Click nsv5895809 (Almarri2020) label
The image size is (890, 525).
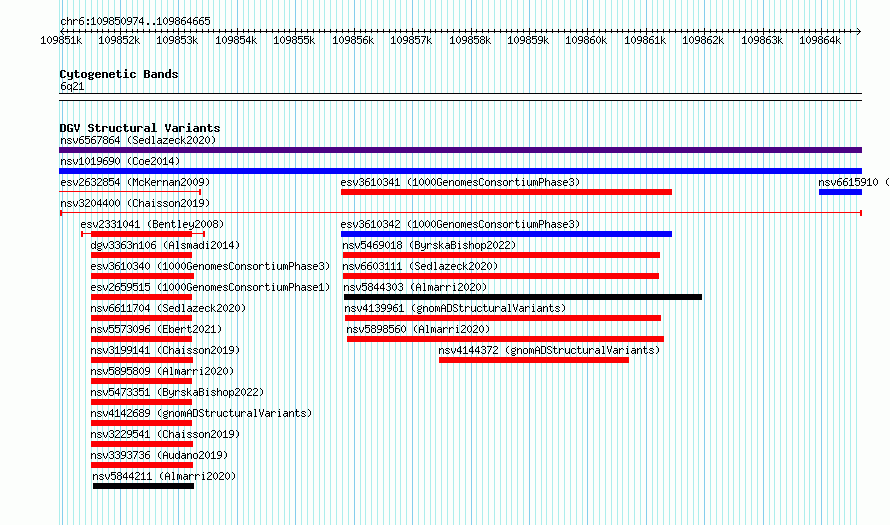tap(162, 371)
